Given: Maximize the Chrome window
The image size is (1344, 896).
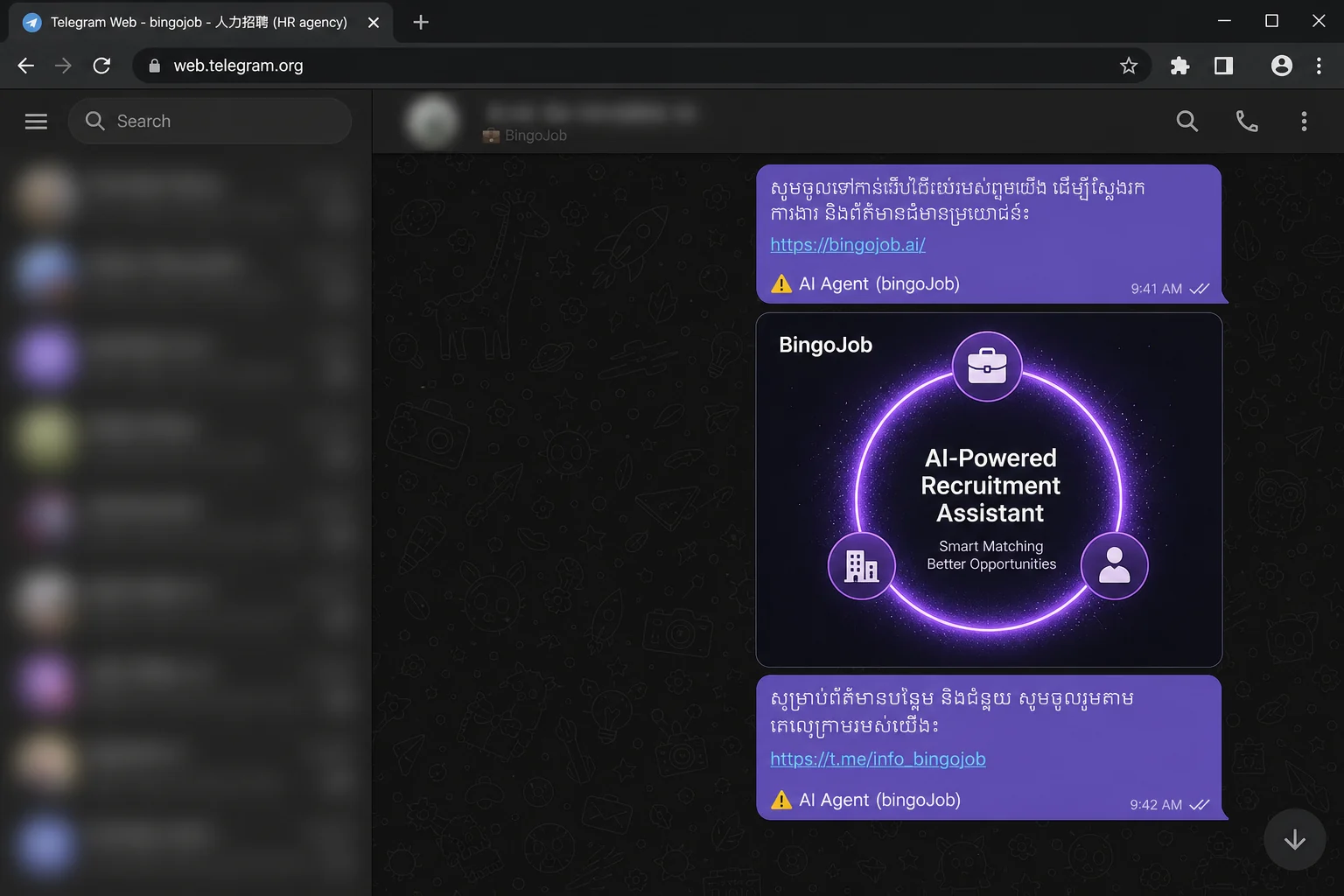Looking at the screenshot, I should point(1271,21).
